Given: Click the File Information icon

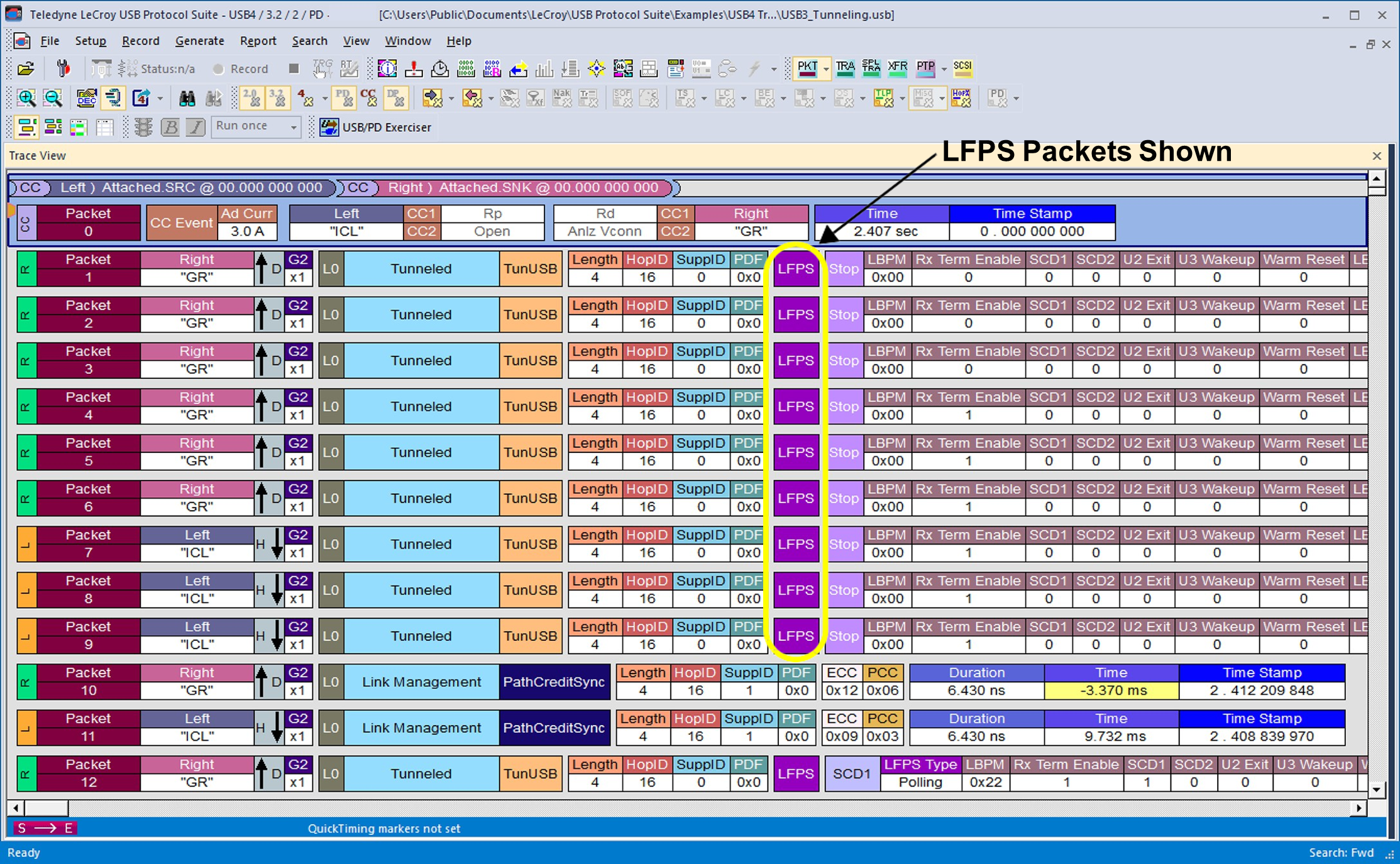Looking at the screenshot, I should pyautogui.click(x=387, y=68).
